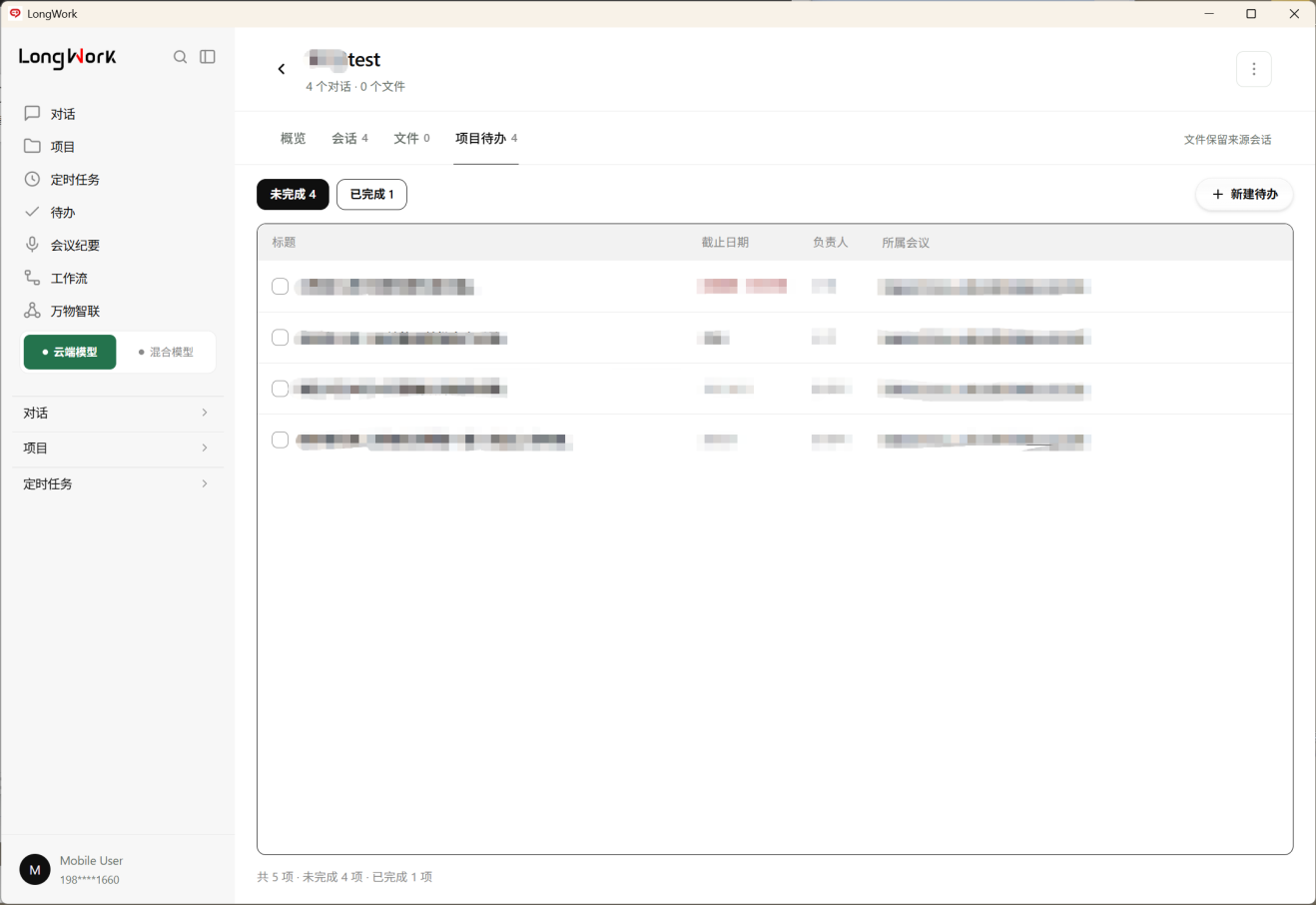Click the Mobile User account name
The image size is (1316, 905).
91,860
